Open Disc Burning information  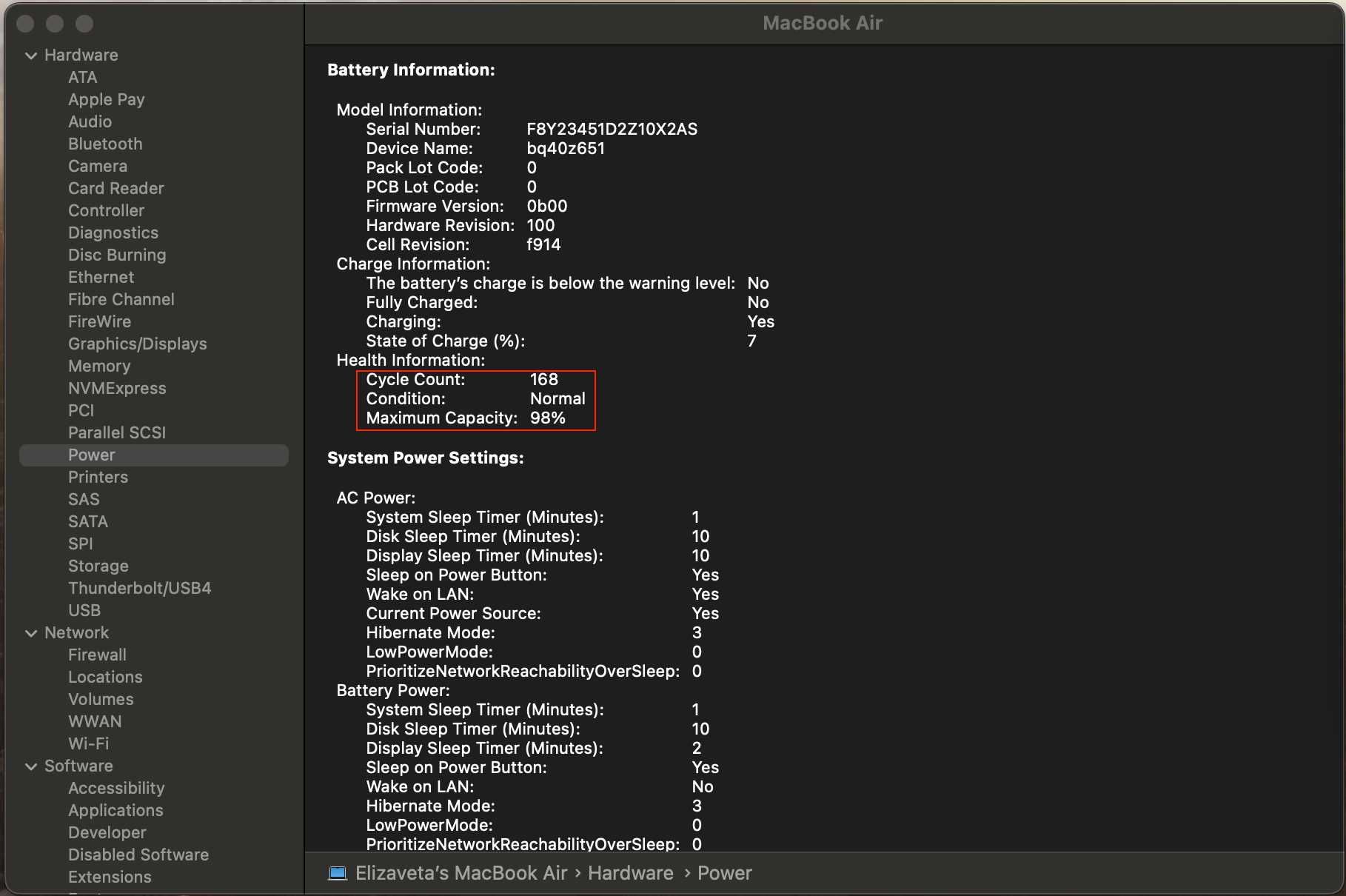click(x=117, y=255)
